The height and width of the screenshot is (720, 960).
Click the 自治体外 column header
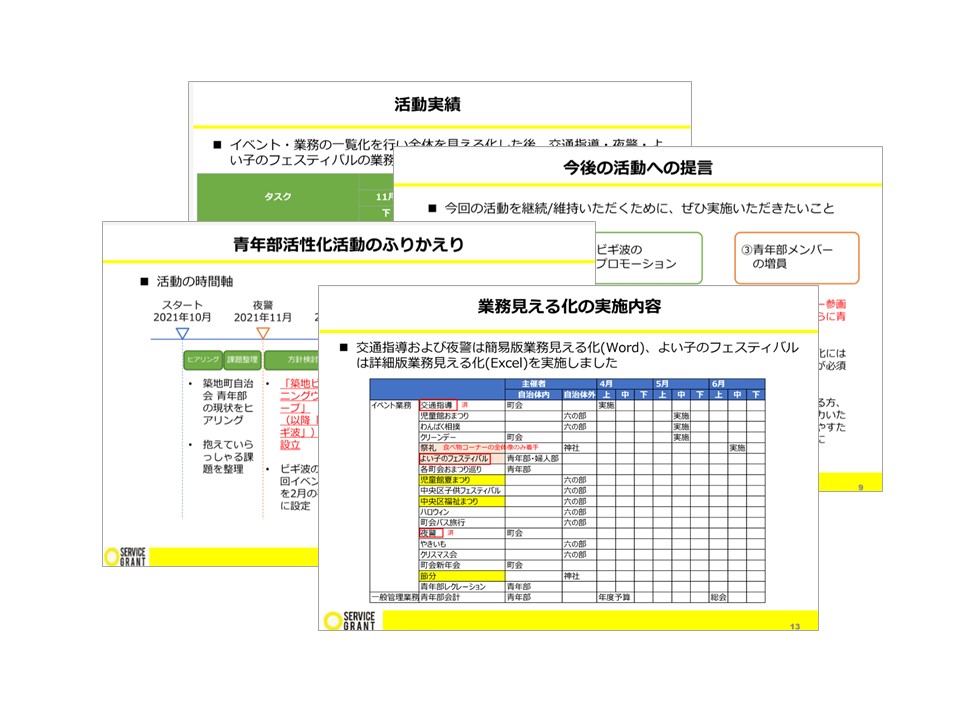pyautogui.click(x=579, y=395)
